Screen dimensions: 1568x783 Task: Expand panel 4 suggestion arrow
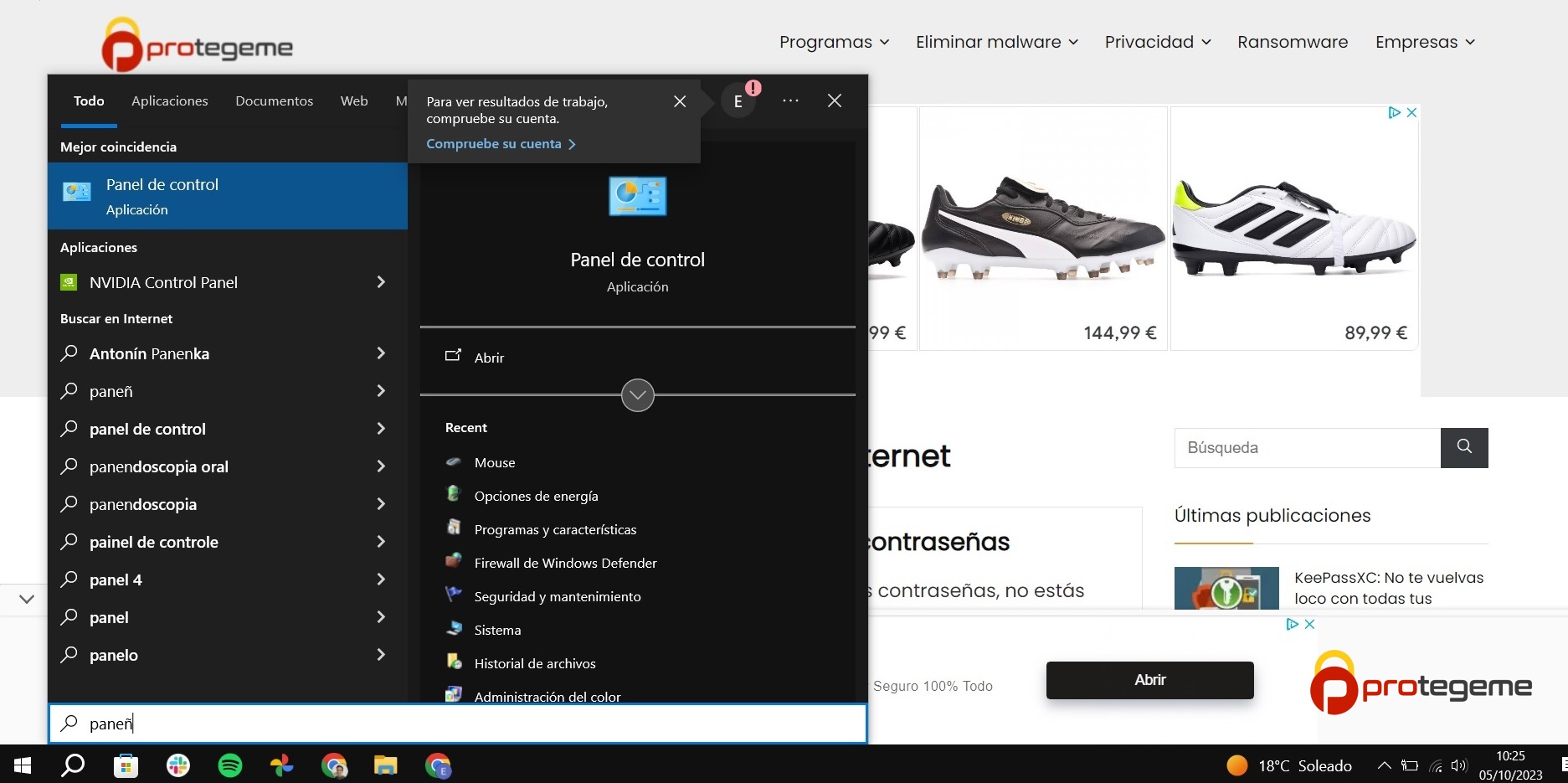(381, 580)
